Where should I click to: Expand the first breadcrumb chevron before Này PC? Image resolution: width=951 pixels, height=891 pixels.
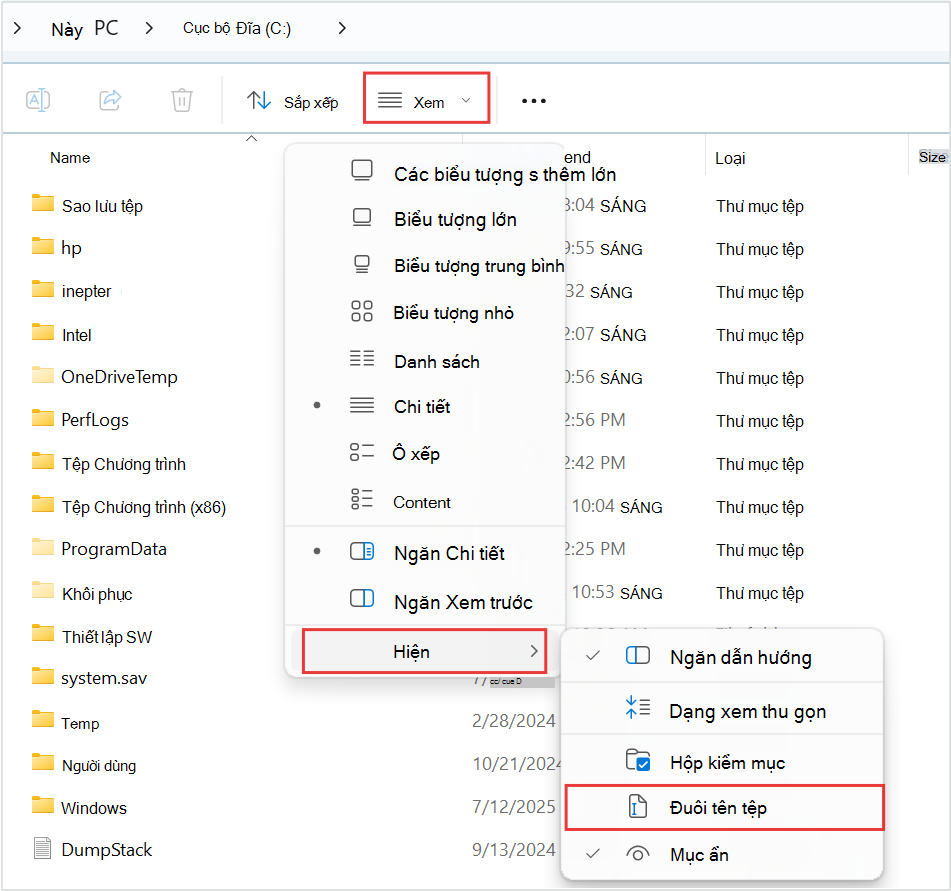tap(18, 28)
